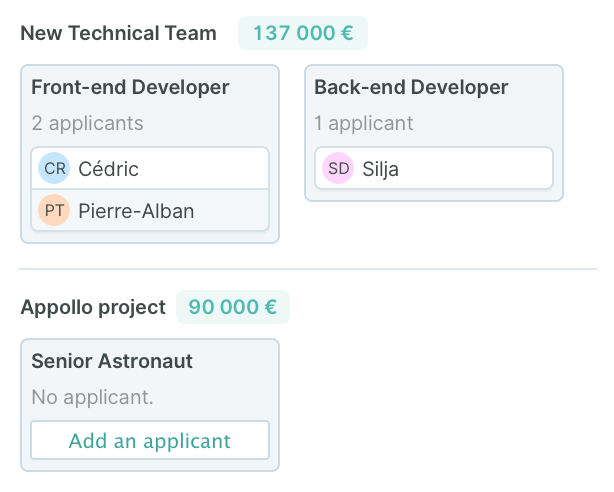Open the Front-end Developer job title
The height and width of the screenshot is (492, 614).
[130, 87]
